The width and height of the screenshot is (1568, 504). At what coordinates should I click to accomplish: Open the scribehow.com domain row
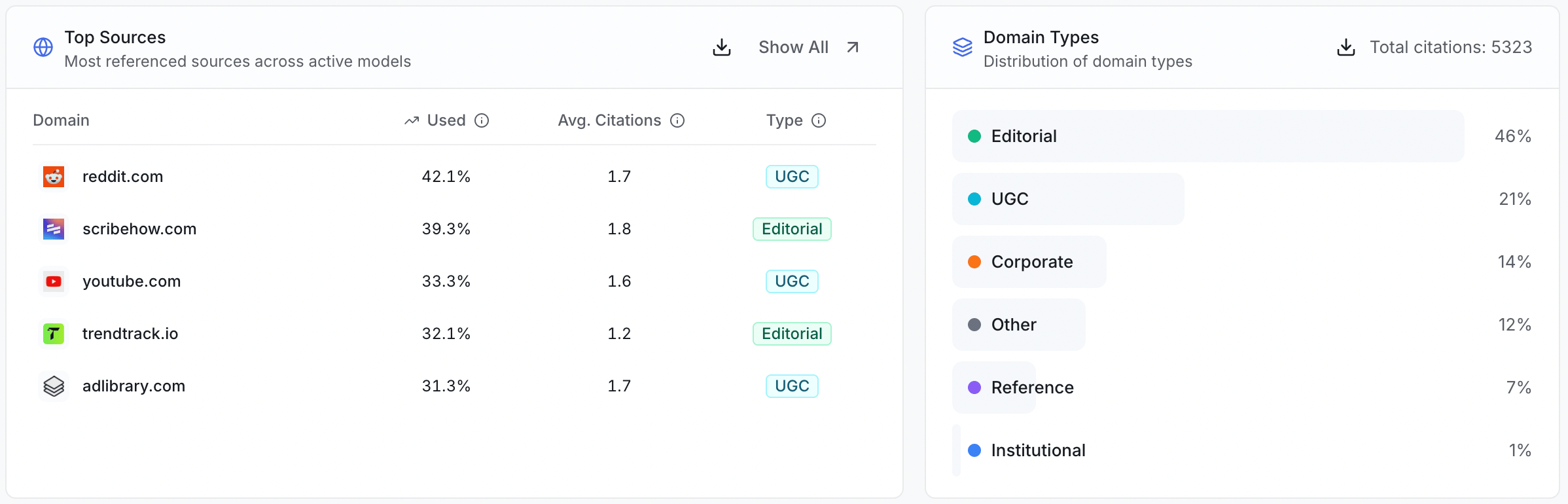tap(454, 229)
